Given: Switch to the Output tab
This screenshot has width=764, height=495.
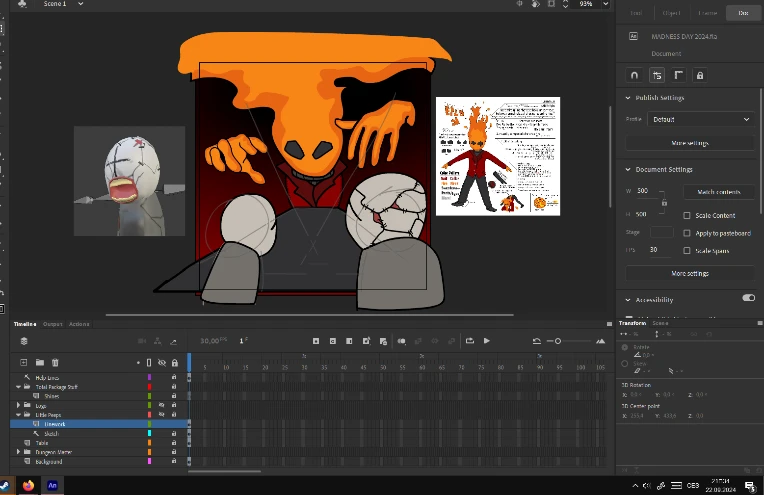Looking at the screenshot, I should [52, 324].
